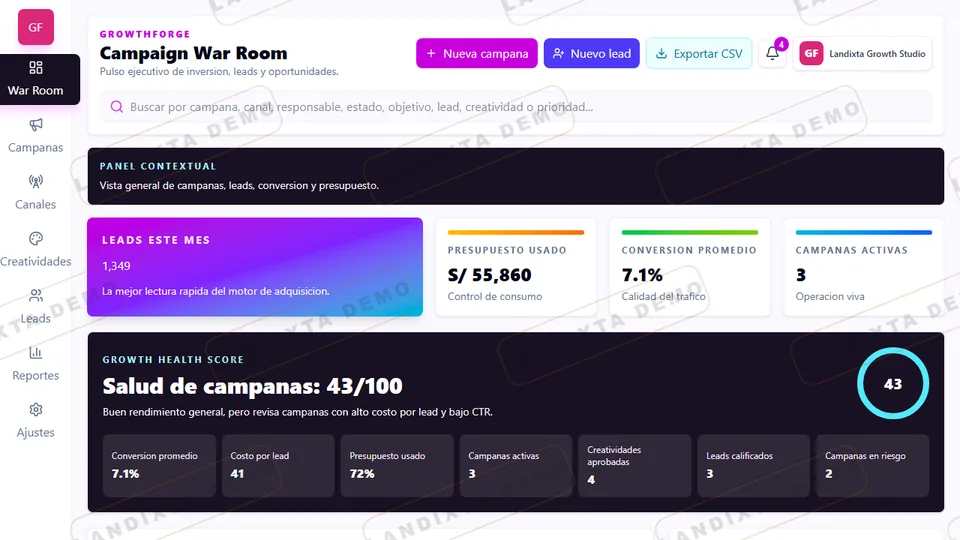Open Creatividades page

36,250
